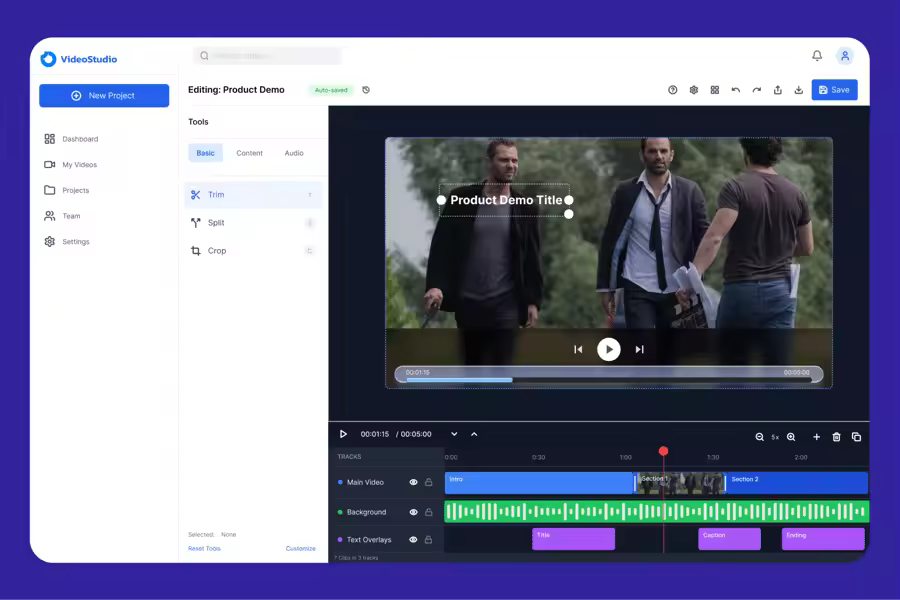Viewport: 900px width, 600px height.
Task: Select the Caption clip on the timeline
Action: click(x=729, y=539)
